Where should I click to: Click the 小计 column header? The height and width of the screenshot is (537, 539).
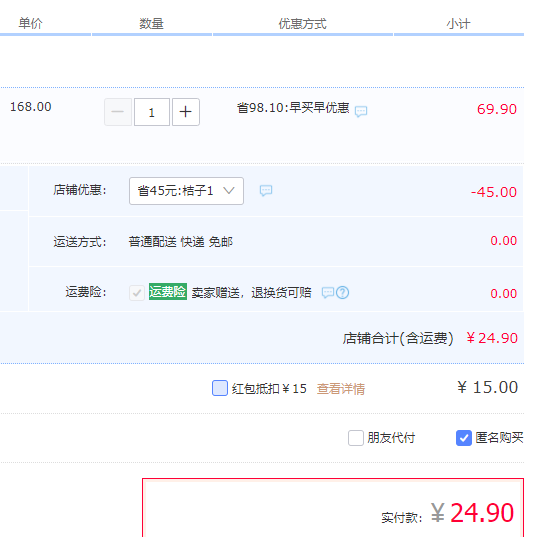click(458, 24)
